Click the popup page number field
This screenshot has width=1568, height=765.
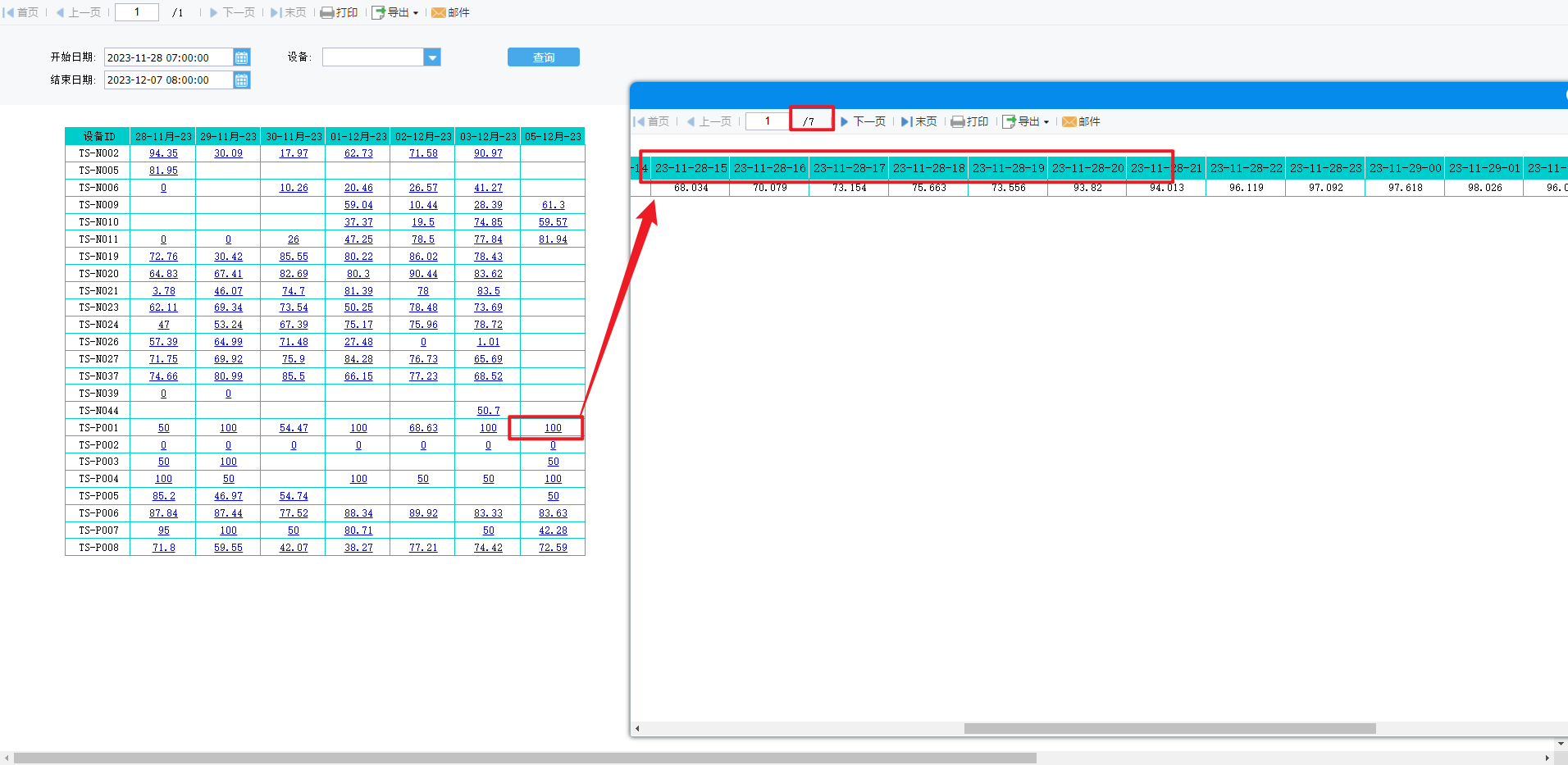768,121
